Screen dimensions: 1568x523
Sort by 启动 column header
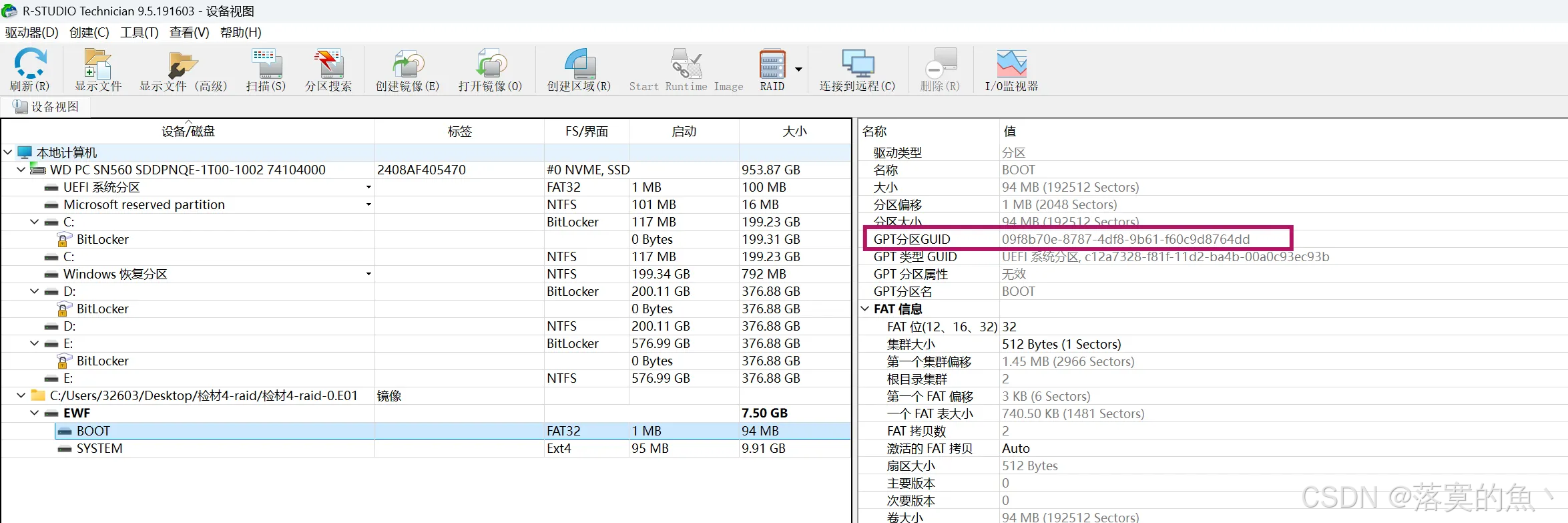point(684,132)
